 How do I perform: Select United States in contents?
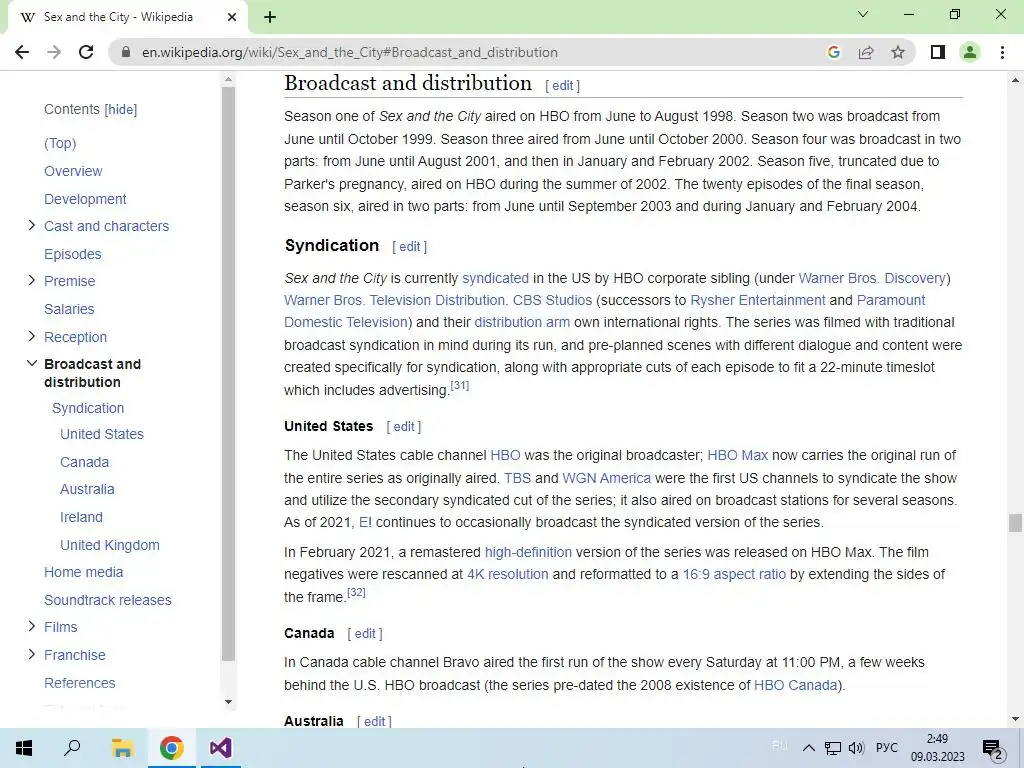point(102,434)
